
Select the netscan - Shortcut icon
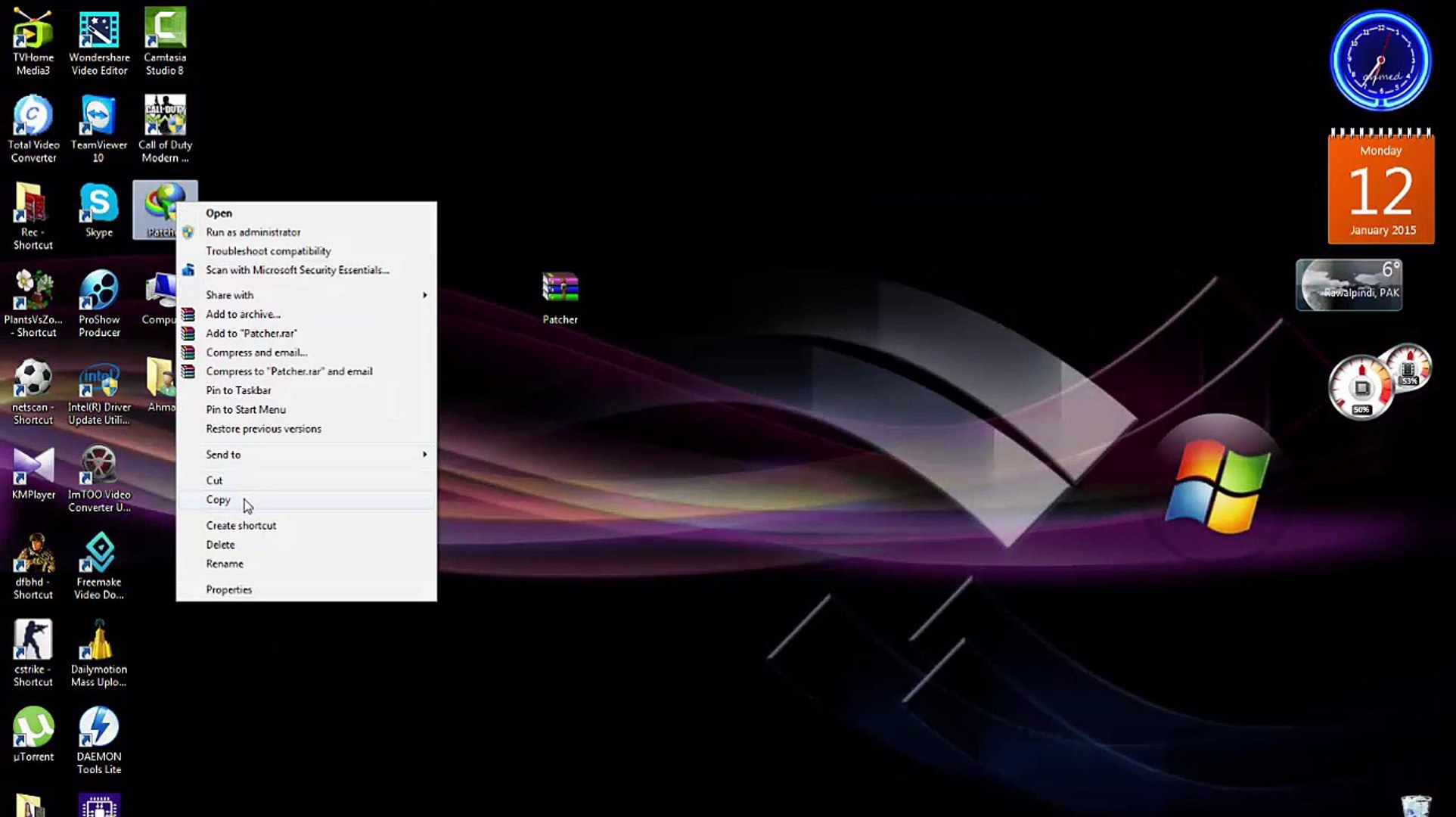[33, 391]
